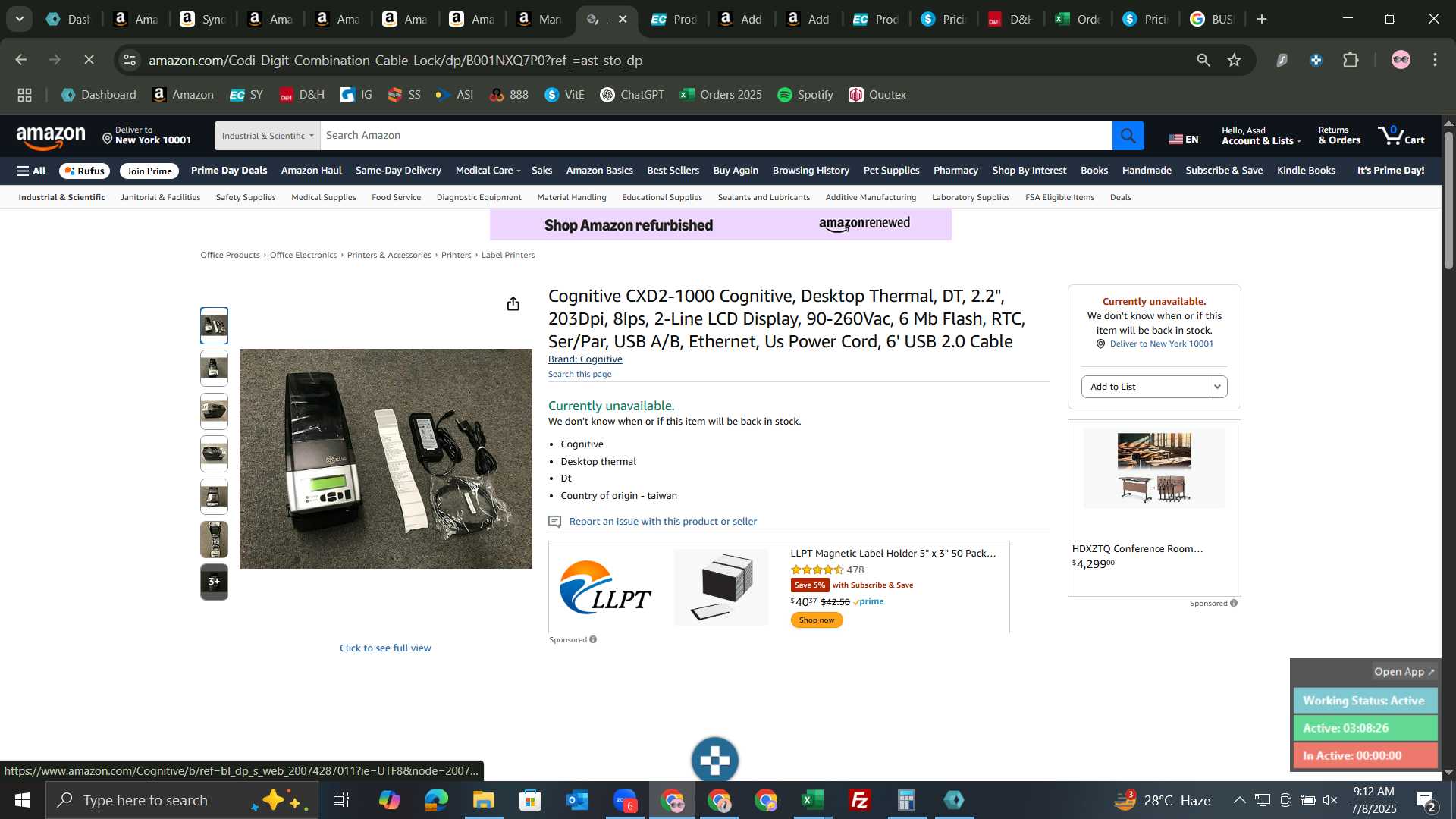Open FileZilla from the taskbar

[x=860, y=800]
